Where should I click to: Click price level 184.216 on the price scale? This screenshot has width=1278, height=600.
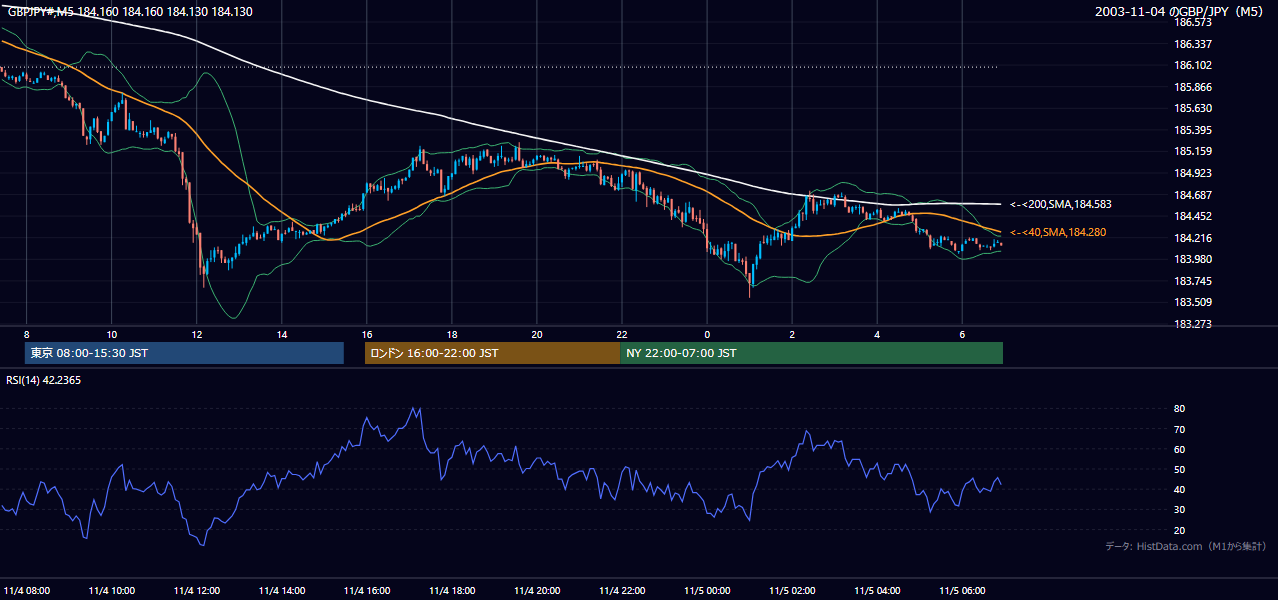(x=1193, y=238)
